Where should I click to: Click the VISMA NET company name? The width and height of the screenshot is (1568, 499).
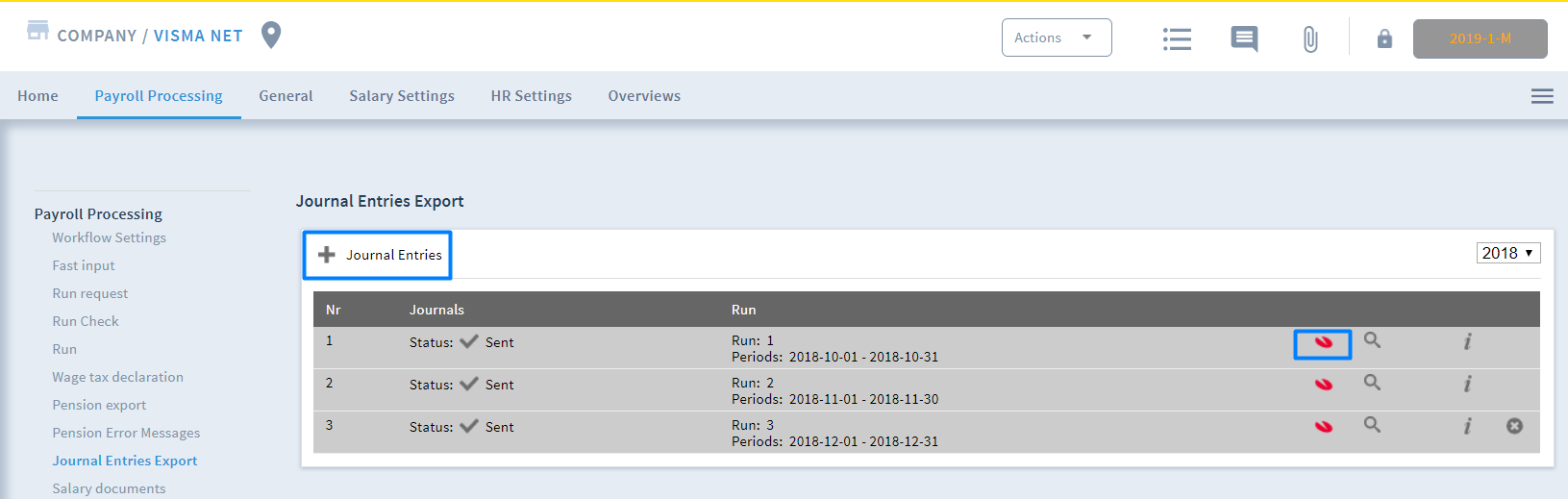pyautogui.click(x=198, y=36)
